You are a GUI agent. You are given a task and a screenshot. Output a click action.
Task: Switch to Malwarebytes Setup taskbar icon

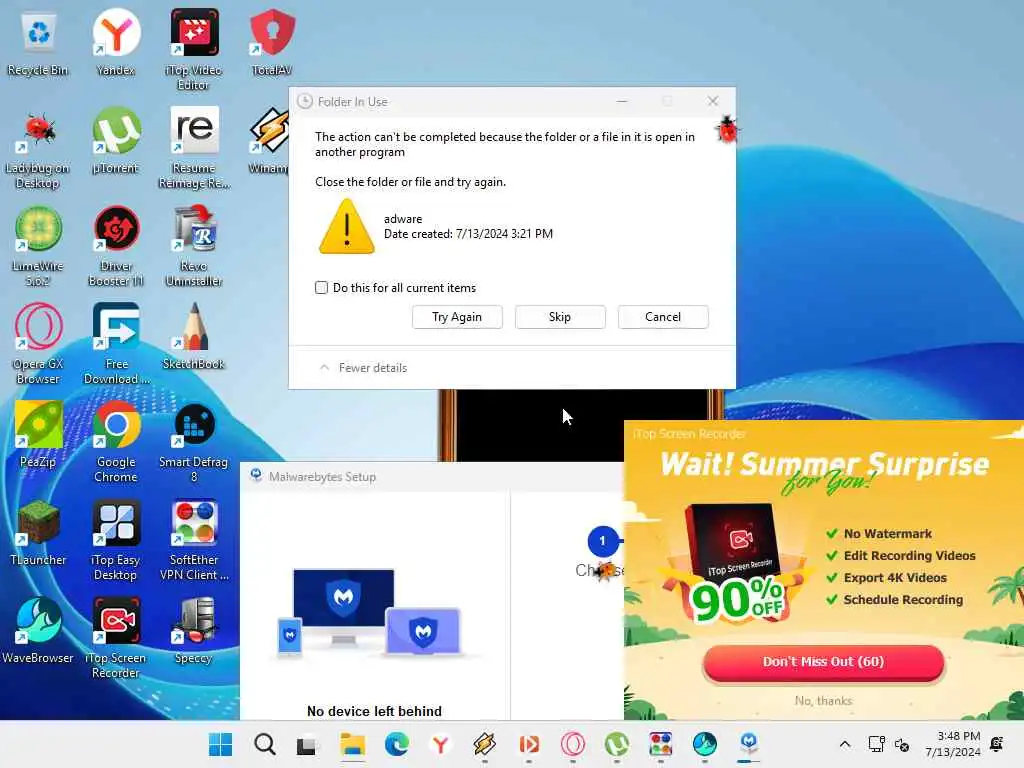(749, 743)
